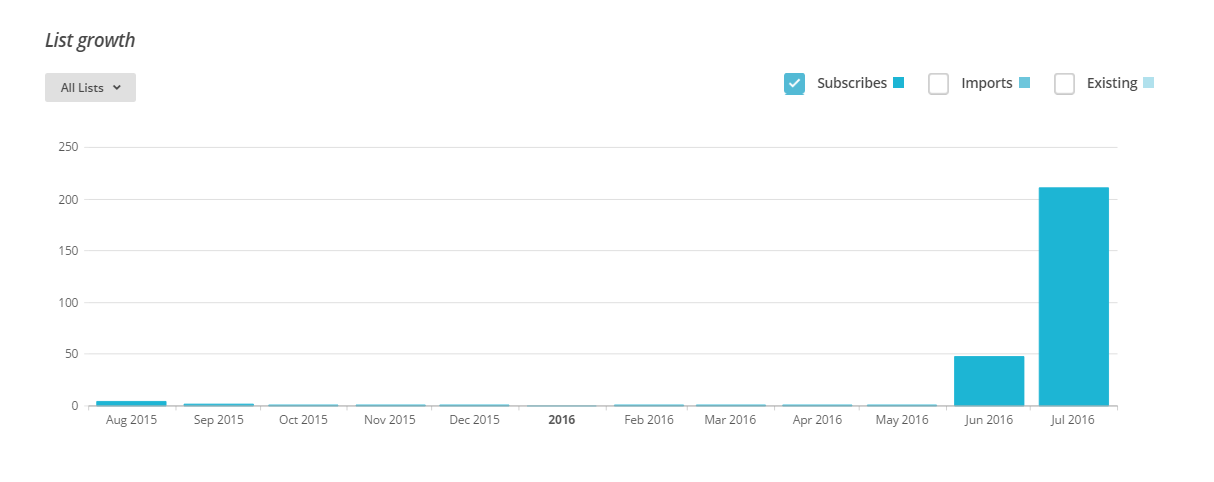1214x482 pixels.
Task: Enable the Existing checkbox
Action: 1065,84
